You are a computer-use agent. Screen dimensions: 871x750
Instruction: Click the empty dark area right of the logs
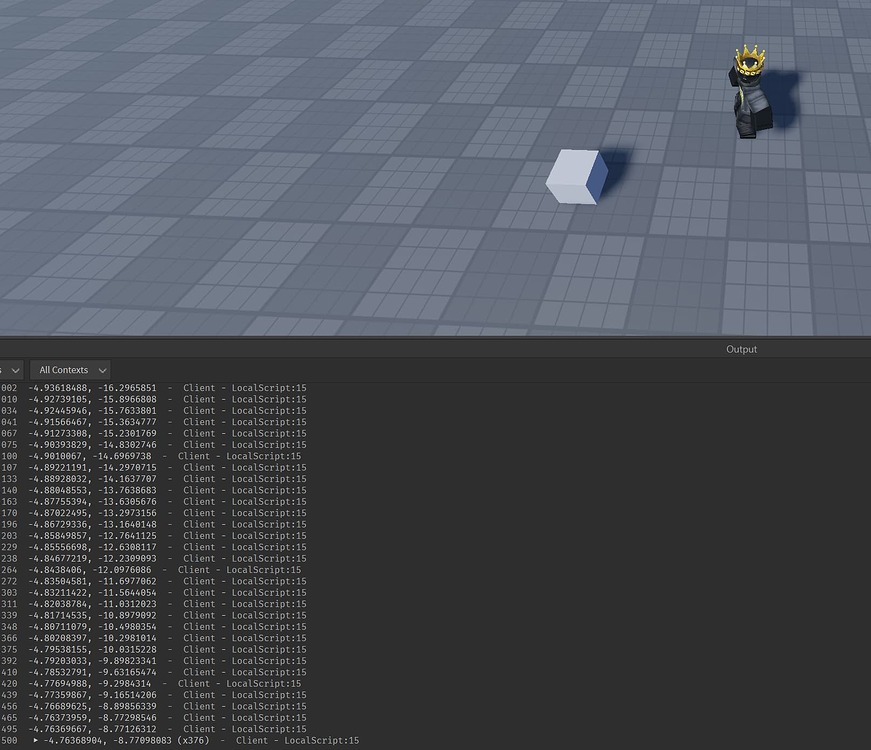pos(600,550)
